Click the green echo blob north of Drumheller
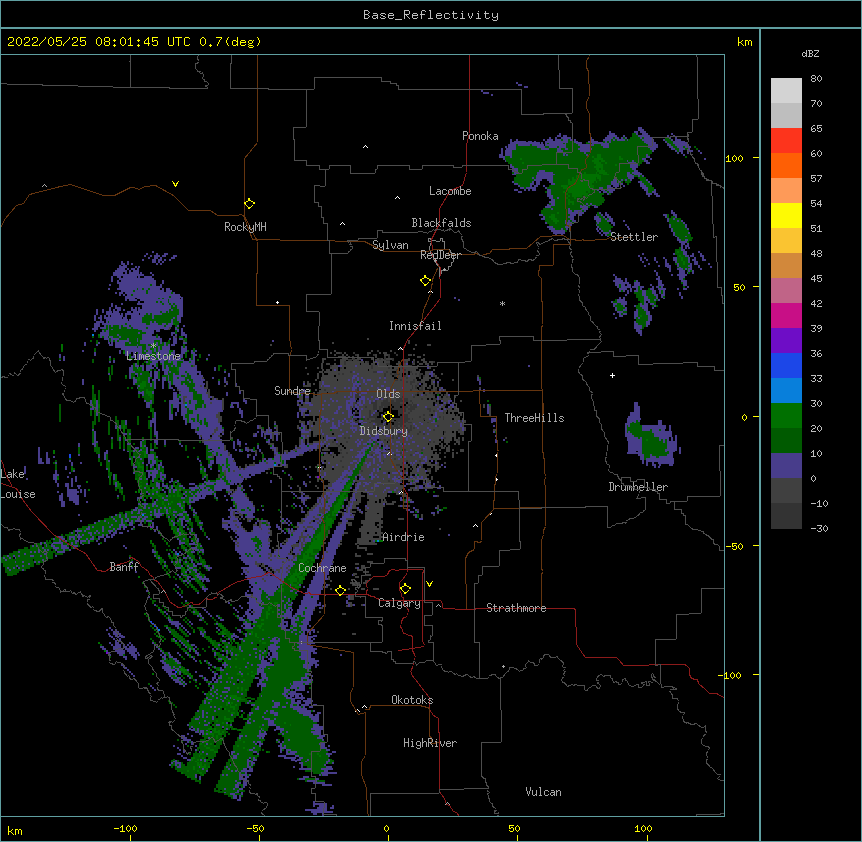This screenshot has width=862, height=842. coord(651,440)
